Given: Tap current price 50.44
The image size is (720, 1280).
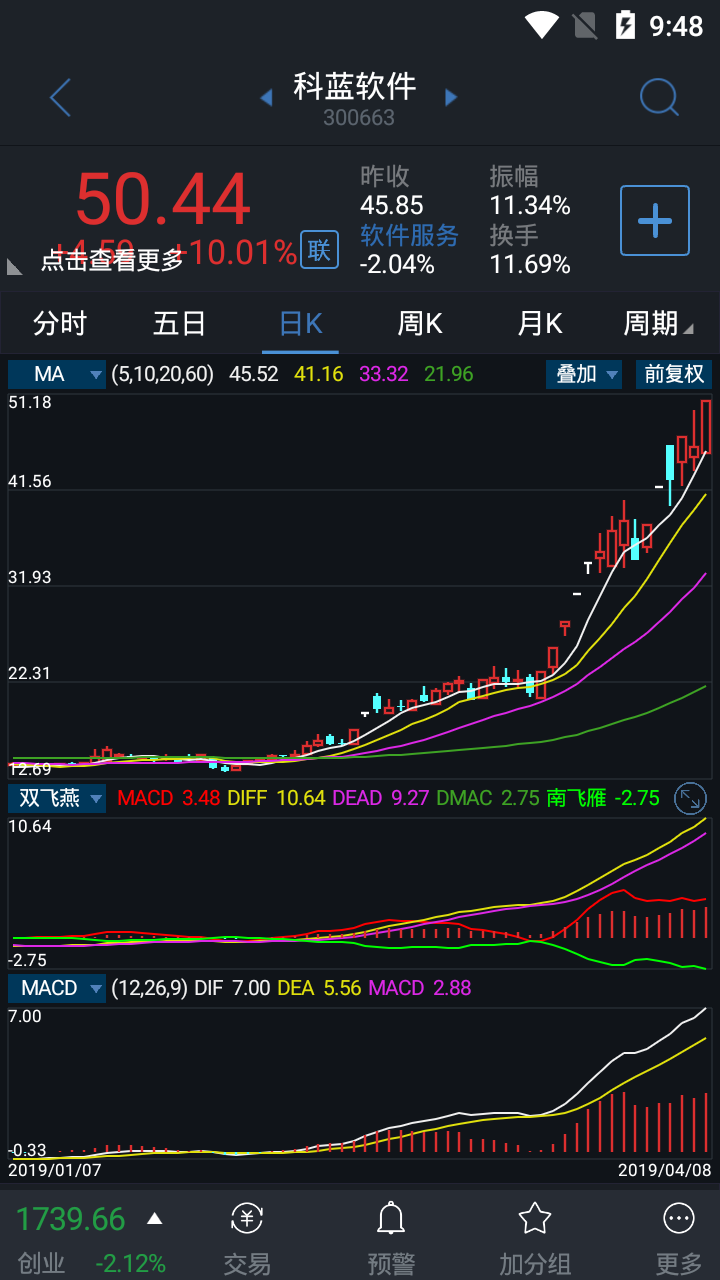Looking at the screenshot, I should 163,199.
